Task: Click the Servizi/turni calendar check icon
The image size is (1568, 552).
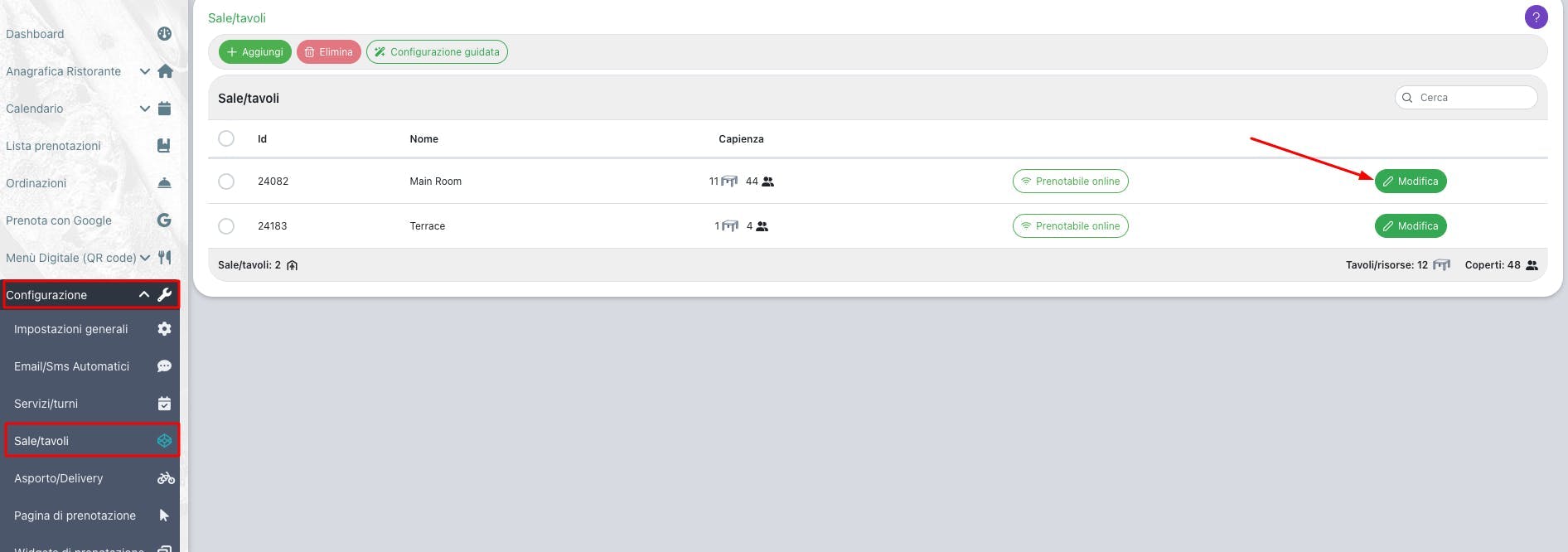Action: [164, 404]
